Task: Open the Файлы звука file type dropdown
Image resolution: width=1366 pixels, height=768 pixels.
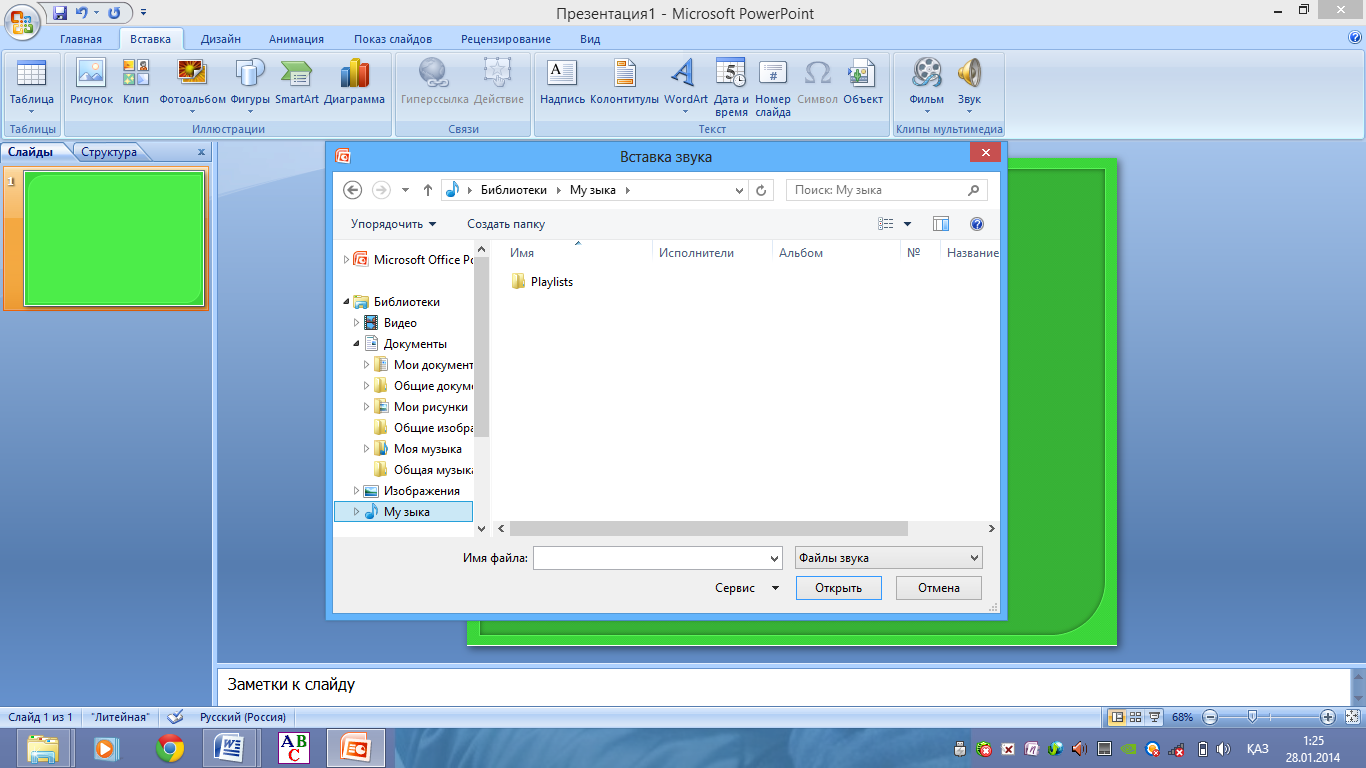Action: click(888, 558)
